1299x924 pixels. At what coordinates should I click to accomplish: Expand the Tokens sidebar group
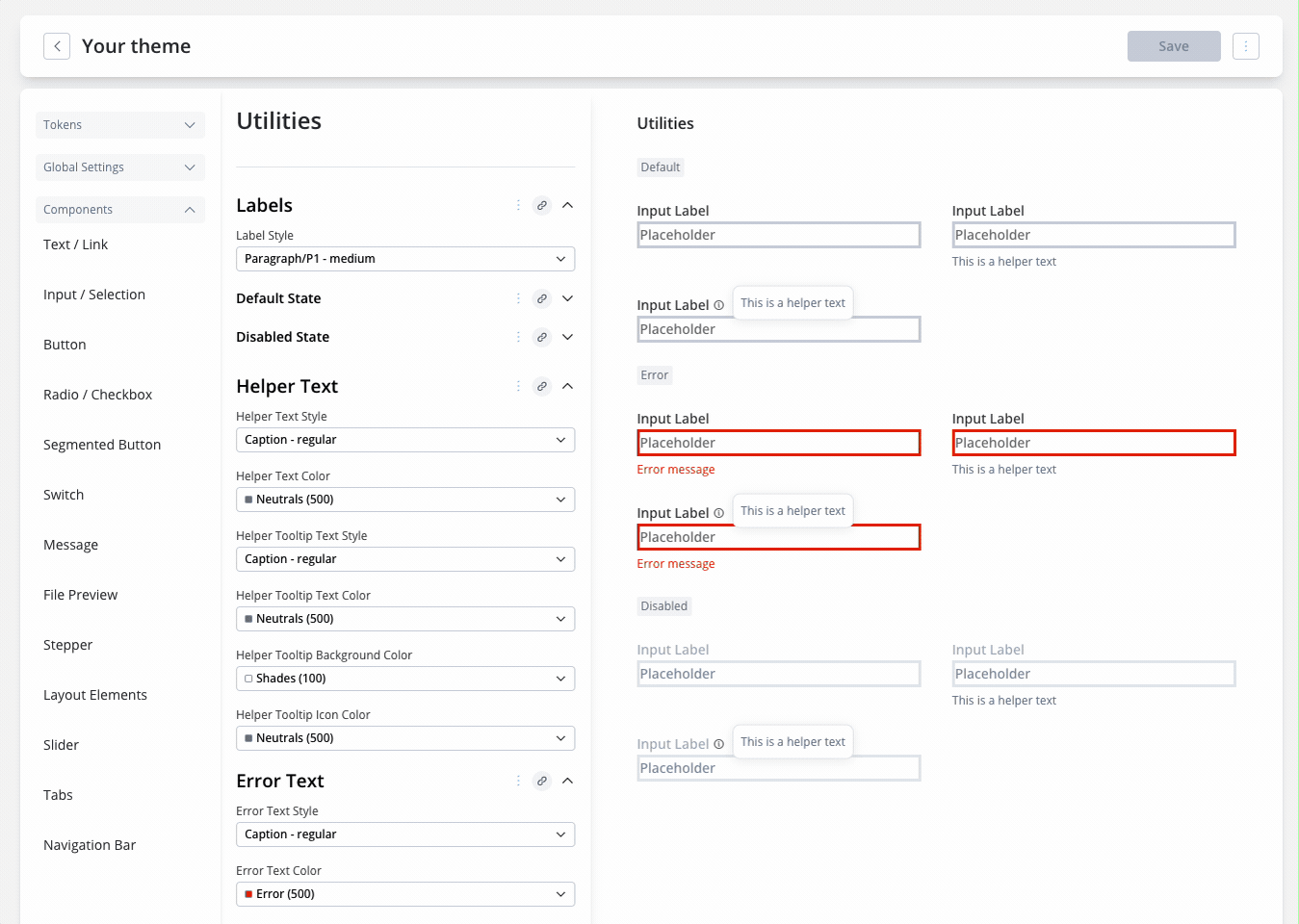click(120, 125)
